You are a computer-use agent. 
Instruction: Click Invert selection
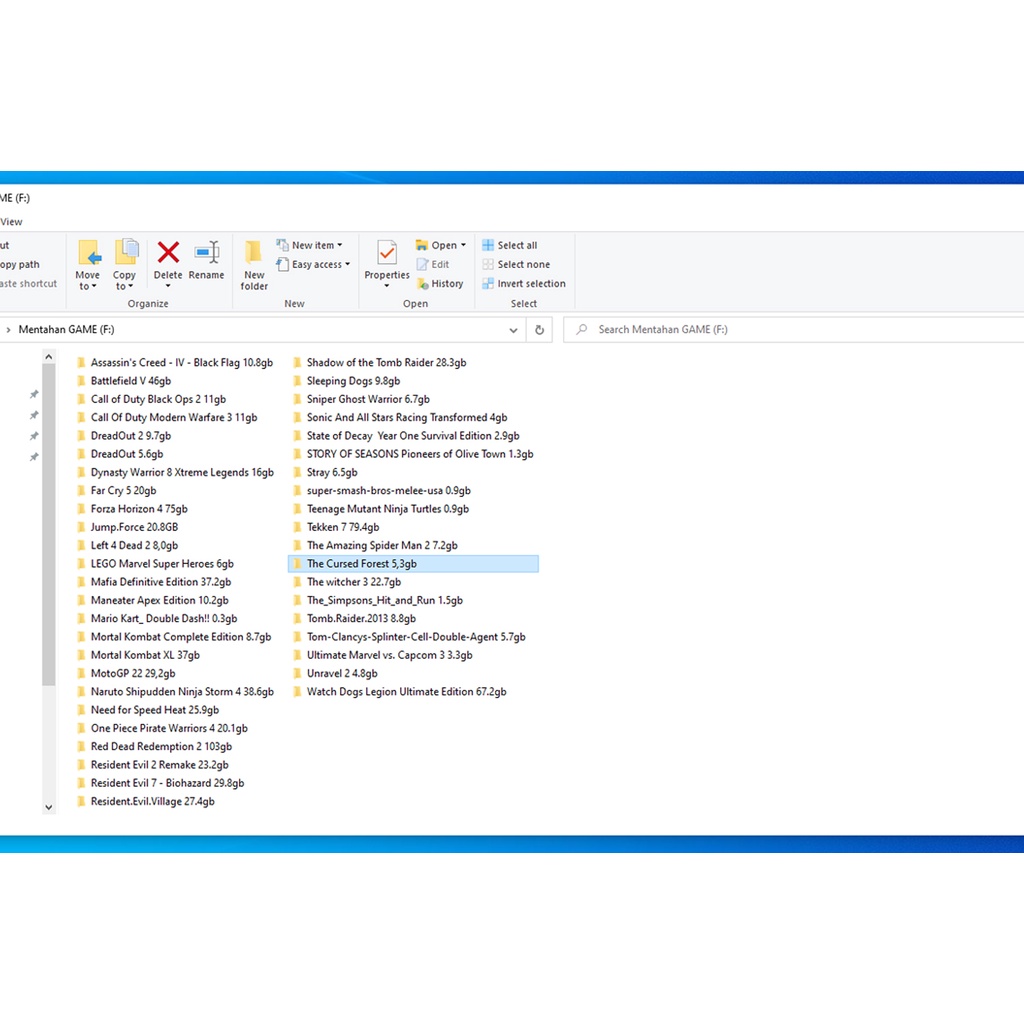(524, 283)
